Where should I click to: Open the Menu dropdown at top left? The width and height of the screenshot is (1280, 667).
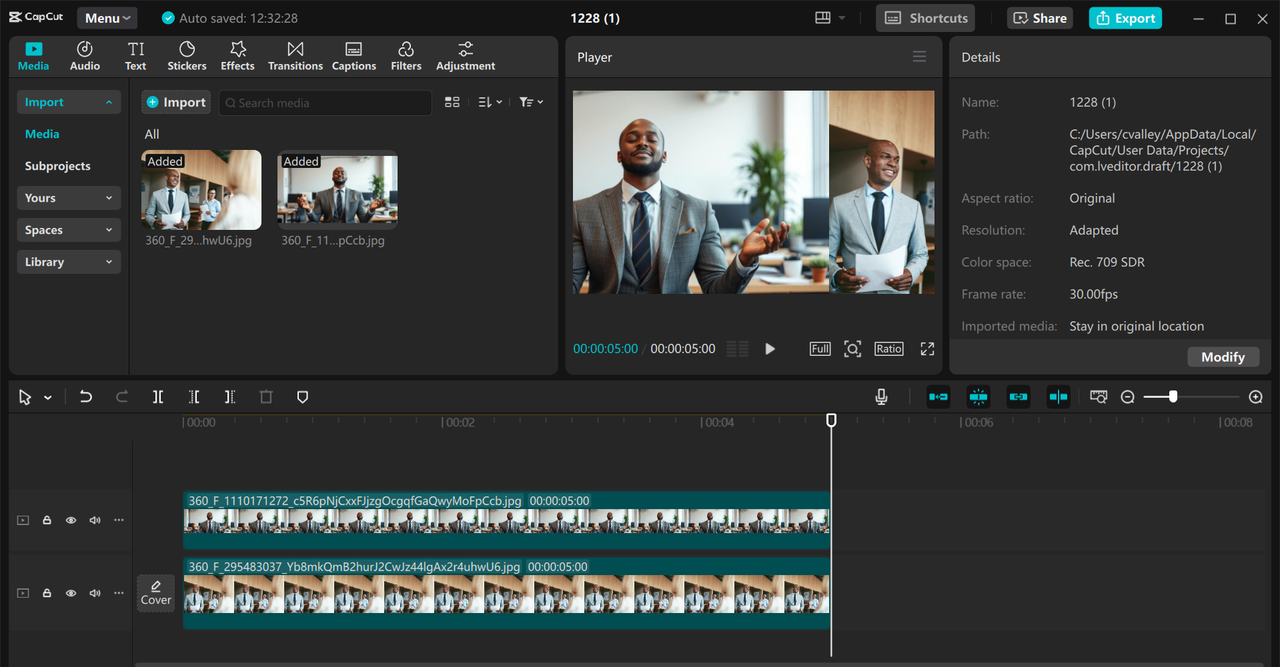click(106, 17)
